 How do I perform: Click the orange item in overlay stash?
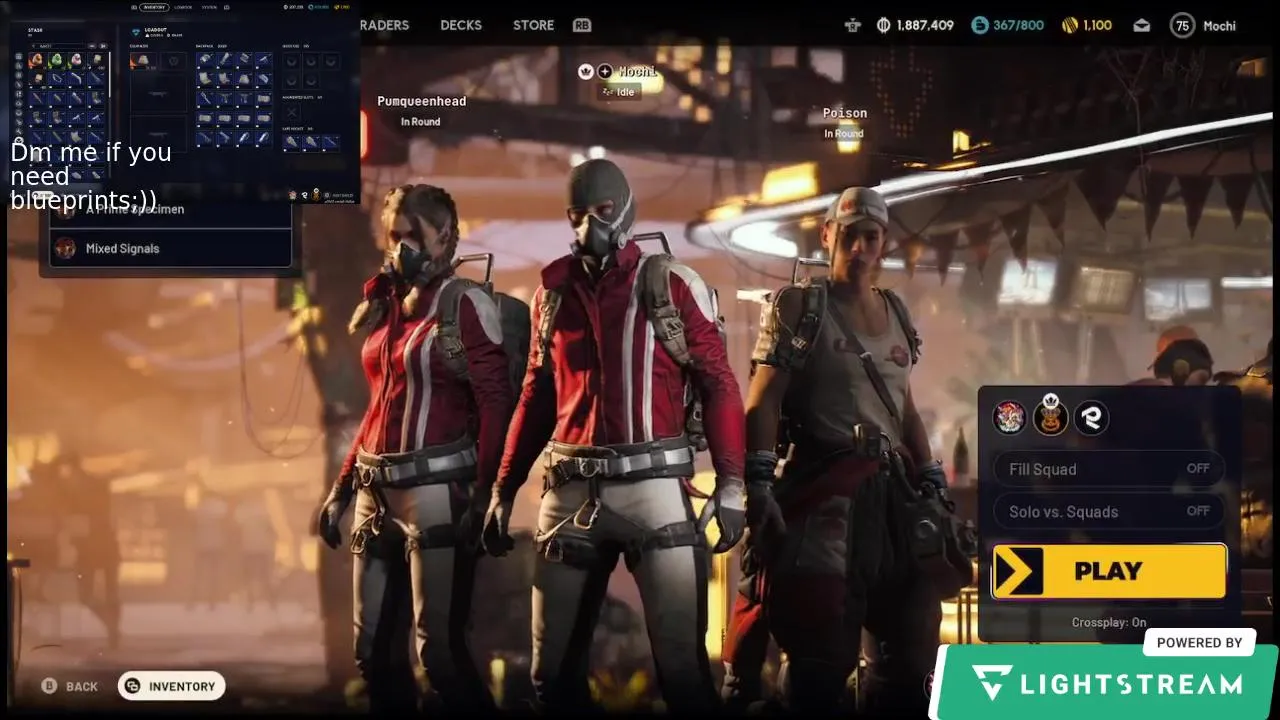point(36,61)
